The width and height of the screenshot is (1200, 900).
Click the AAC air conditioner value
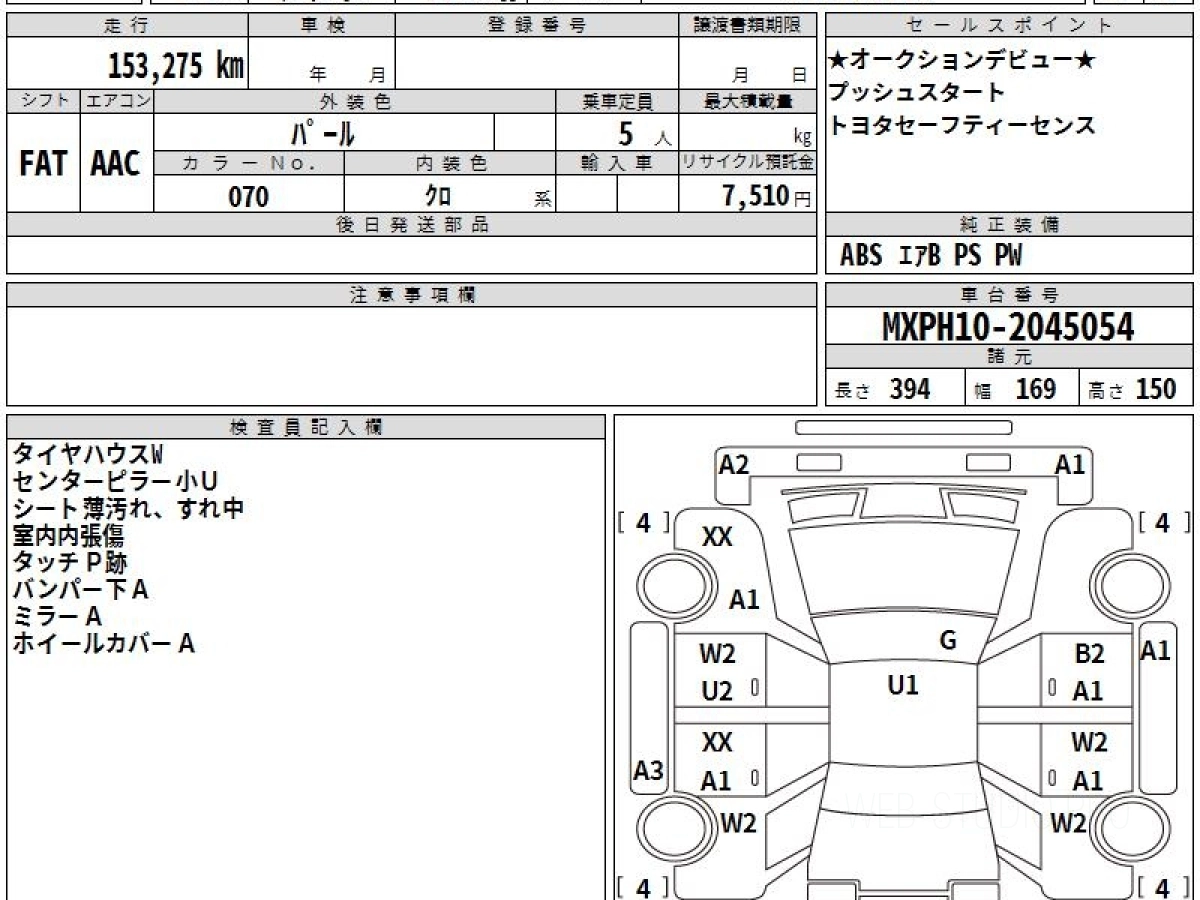[x=116, y=163]
